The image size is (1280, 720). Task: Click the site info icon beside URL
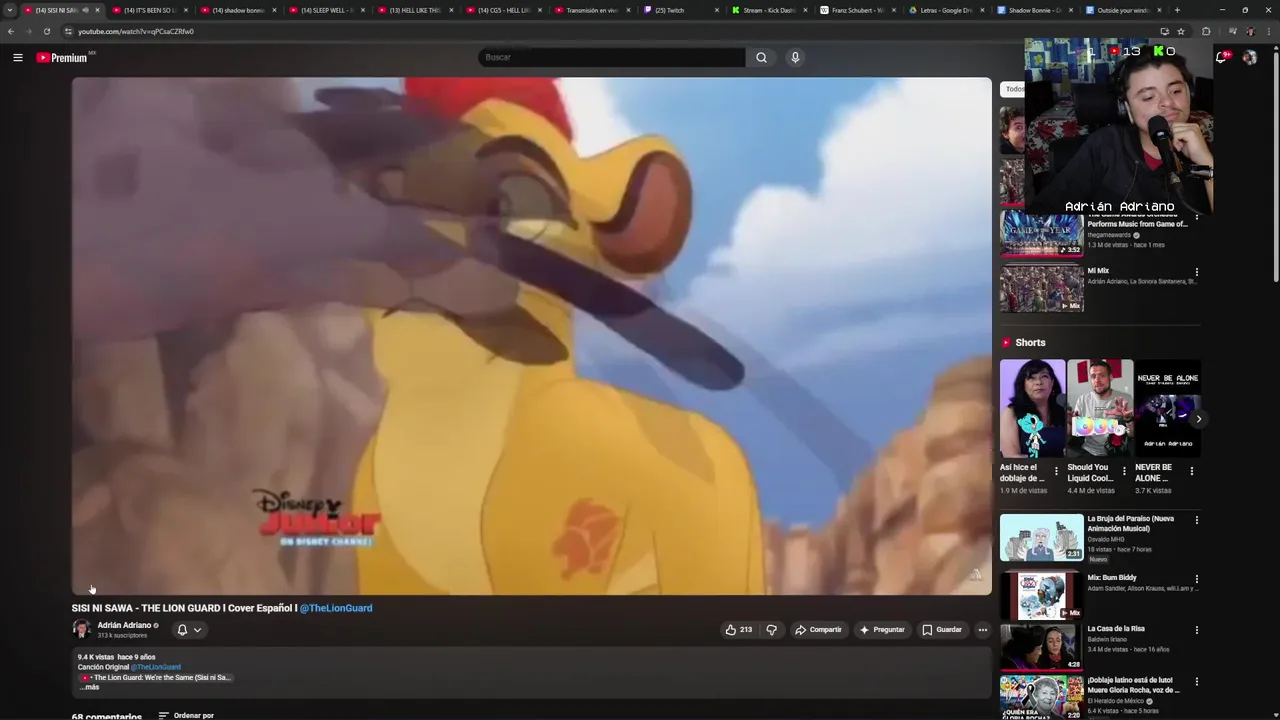[x=68, y=31]
